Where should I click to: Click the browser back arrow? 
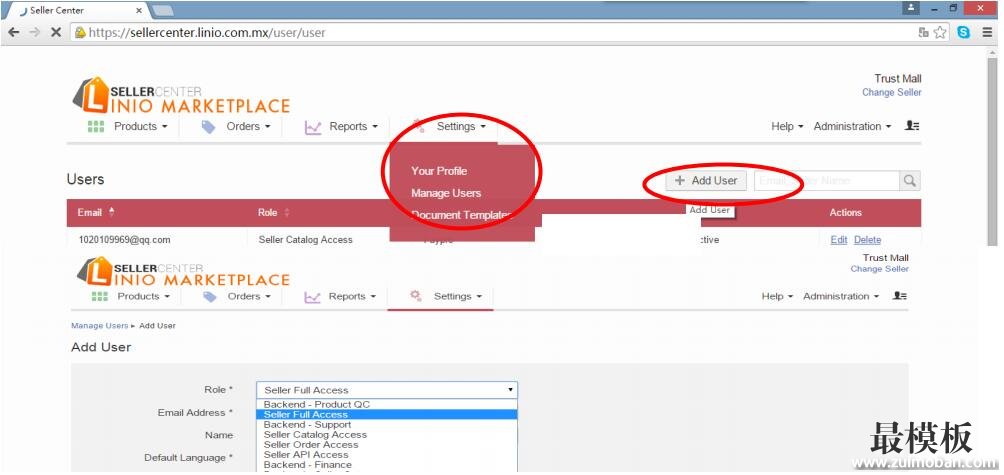click(13, 32)
